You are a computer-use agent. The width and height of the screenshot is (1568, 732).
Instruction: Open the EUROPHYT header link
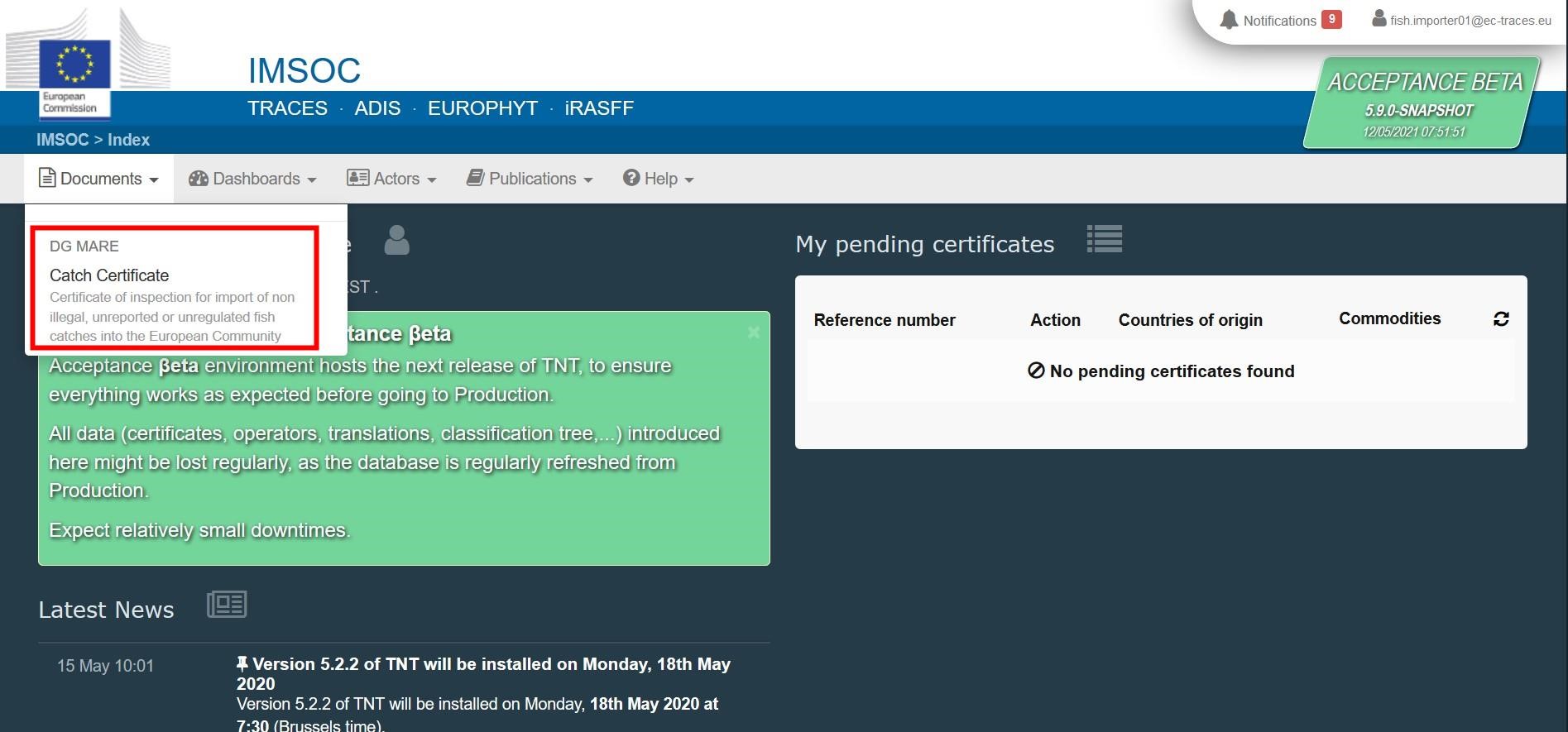coord(482,108)
